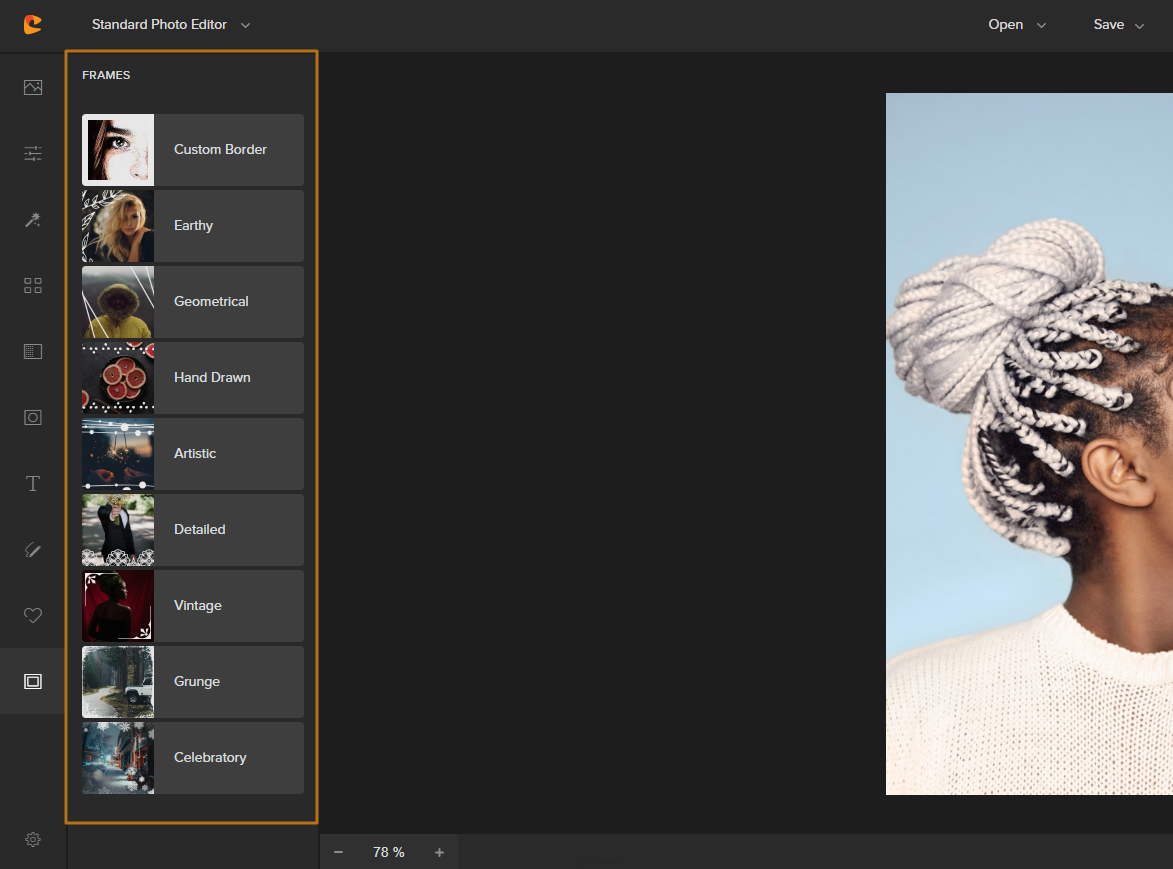The image size is (1173, 869).
Task: Click the orange app logo
Action: 33,25
